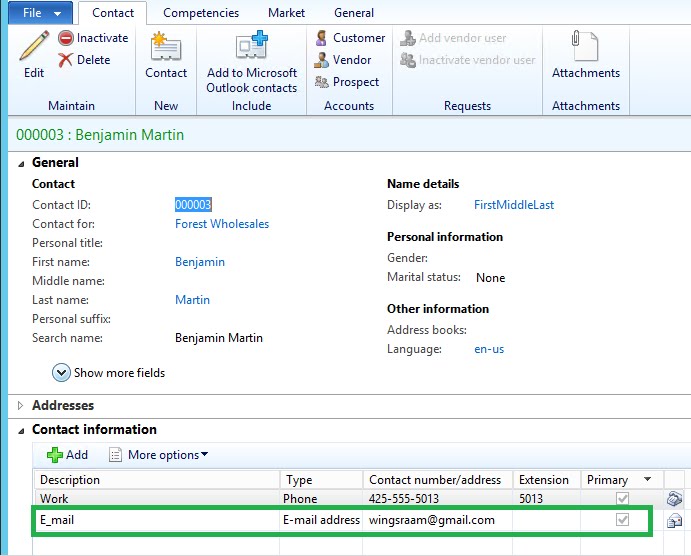Screen dimensions: 691x556
Task: Select the wingsraam@gmail.com cell
Action: click(x=438, y=520)
